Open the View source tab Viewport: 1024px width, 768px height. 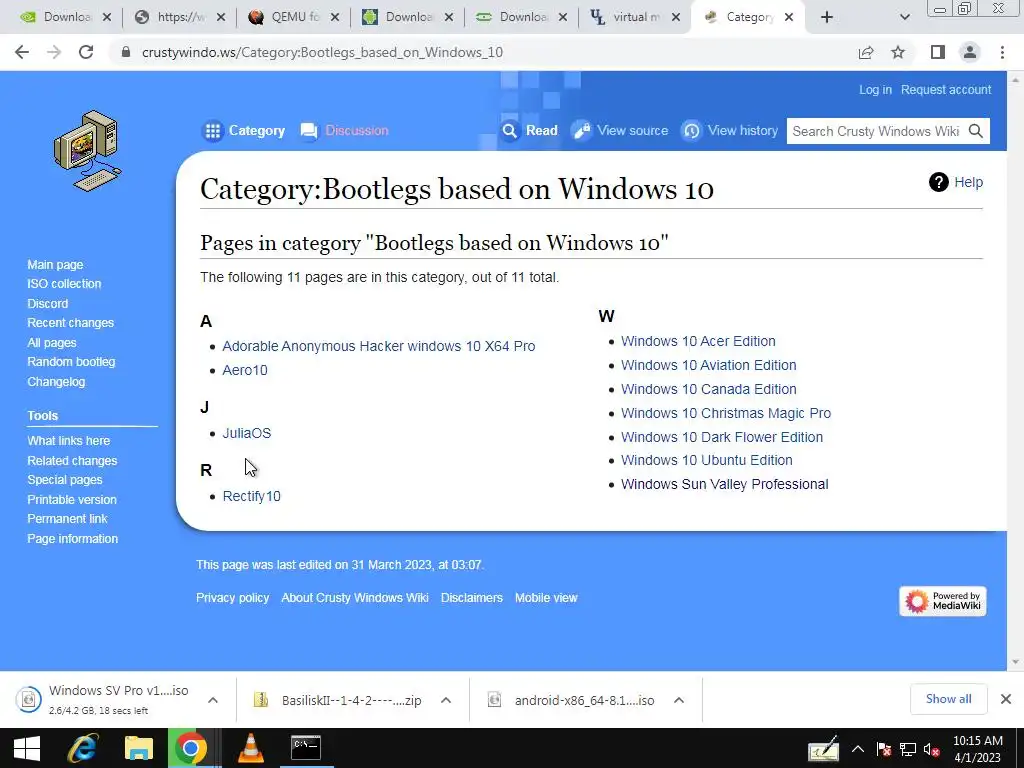click(x=620, y=131)
